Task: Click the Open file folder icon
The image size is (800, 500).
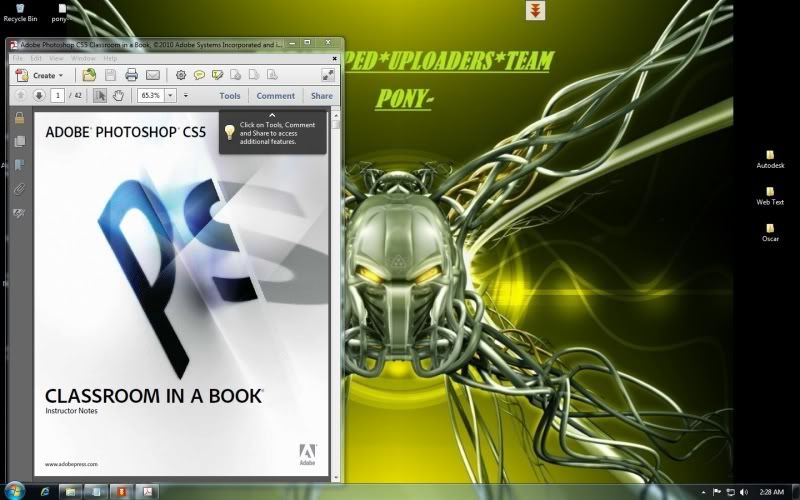Action: coord(89,75)
